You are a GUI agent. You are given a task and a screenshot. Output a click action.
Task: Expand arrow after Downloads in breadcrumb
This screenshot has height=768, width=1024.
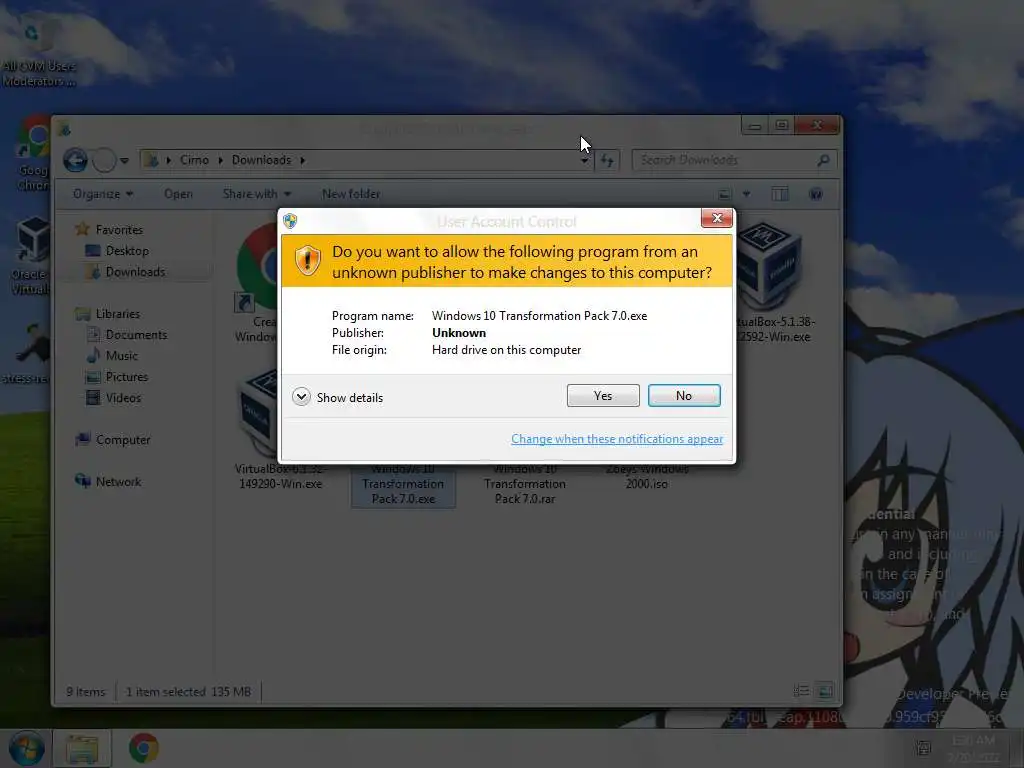click(x=302, y=160)
